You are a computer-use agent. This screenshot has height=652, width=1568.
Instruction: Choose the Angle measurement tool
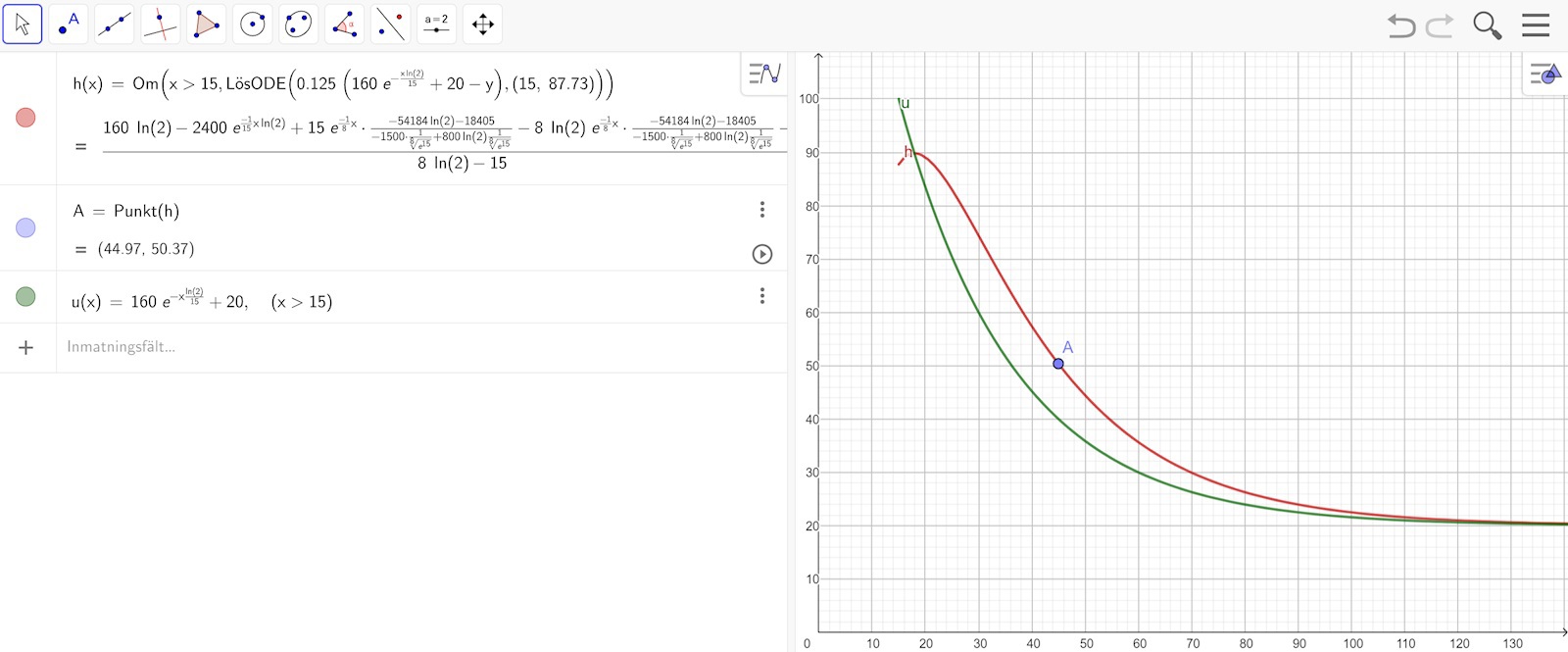click(x=345, y=25)
